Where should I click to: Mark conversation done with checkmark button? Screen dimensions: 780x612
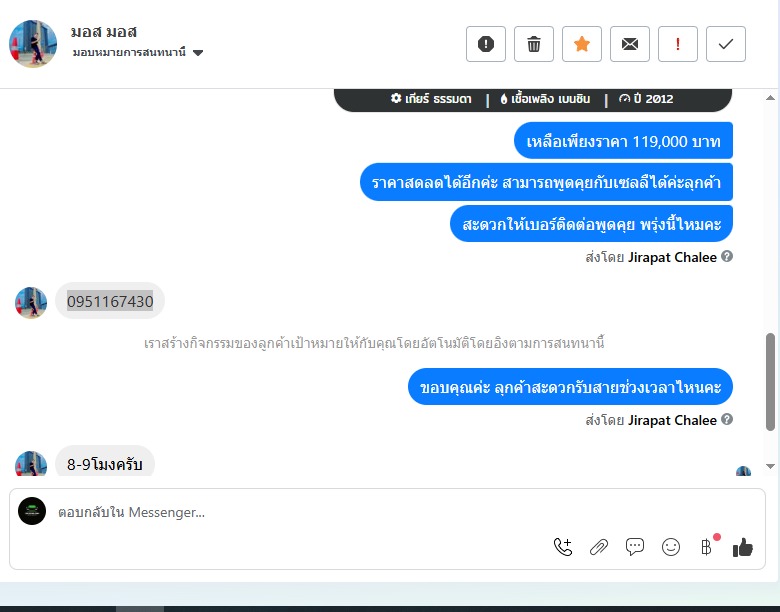pyautogui.click(x=726, y=44)
